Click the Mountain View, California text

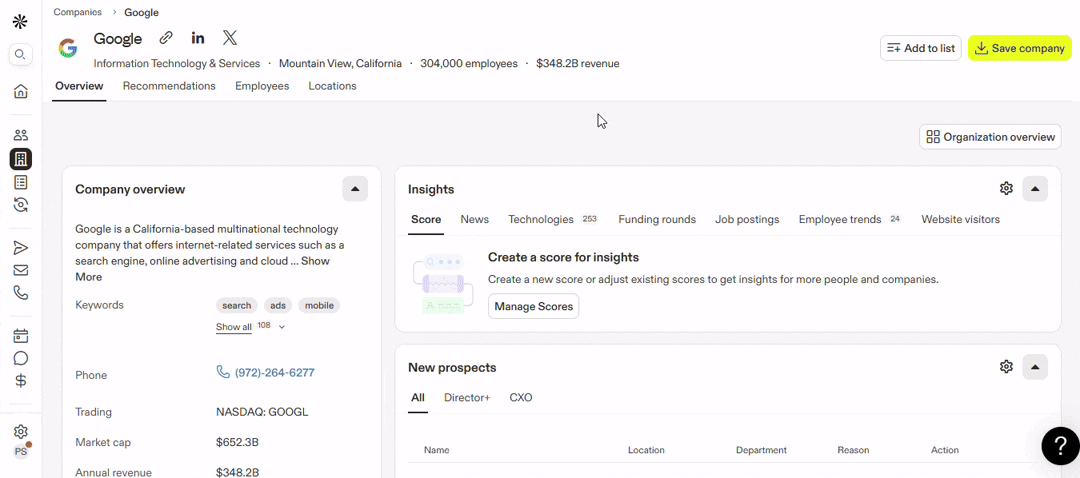pyautogui.click(x=340, y=63)
